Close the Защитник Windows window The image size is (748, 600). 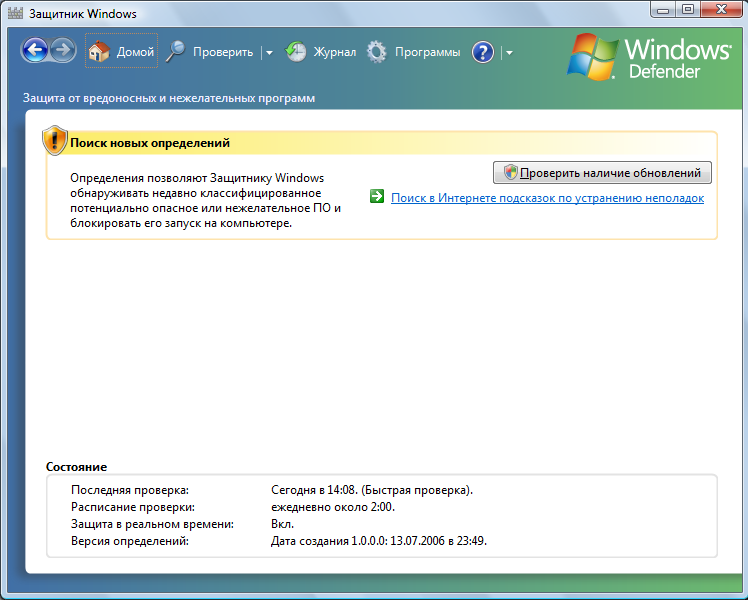coord(721,10)
